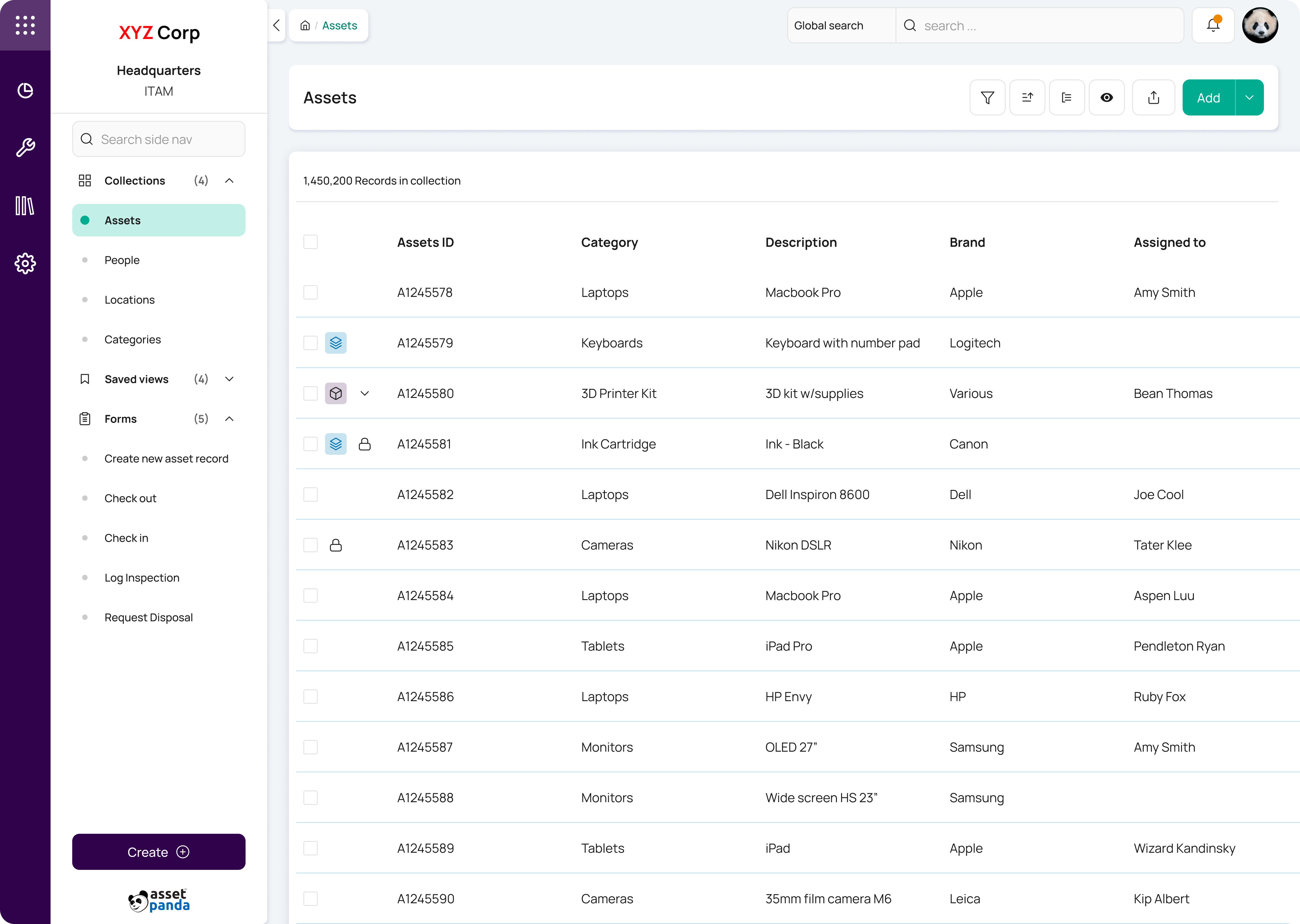This screenshot has width=1300, height=924.
Task: Tick the select-all header checkbox
Action: [311, 242]
